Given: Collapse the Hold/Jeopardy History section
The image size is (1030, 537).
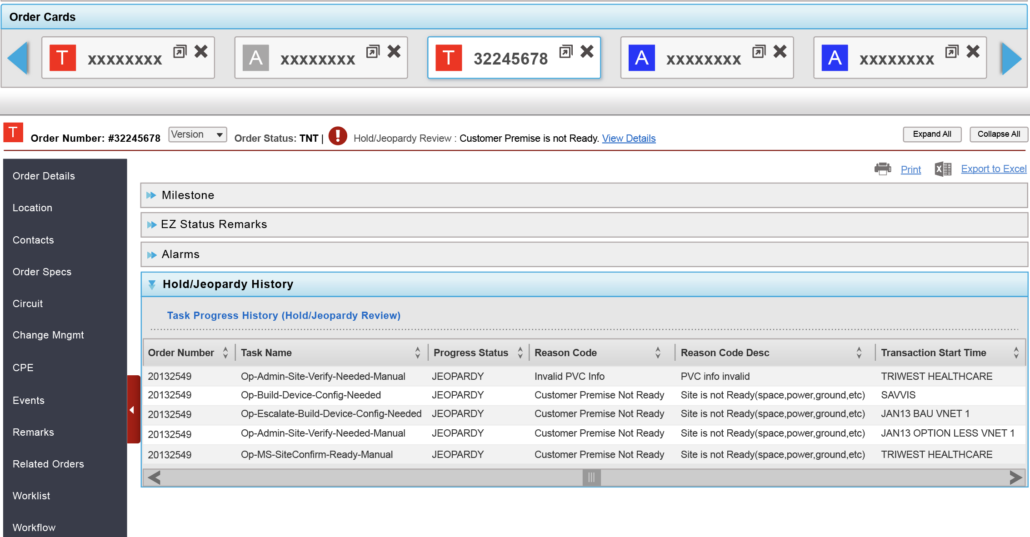Looking at the screenshot, I should [x=152, y=285].
